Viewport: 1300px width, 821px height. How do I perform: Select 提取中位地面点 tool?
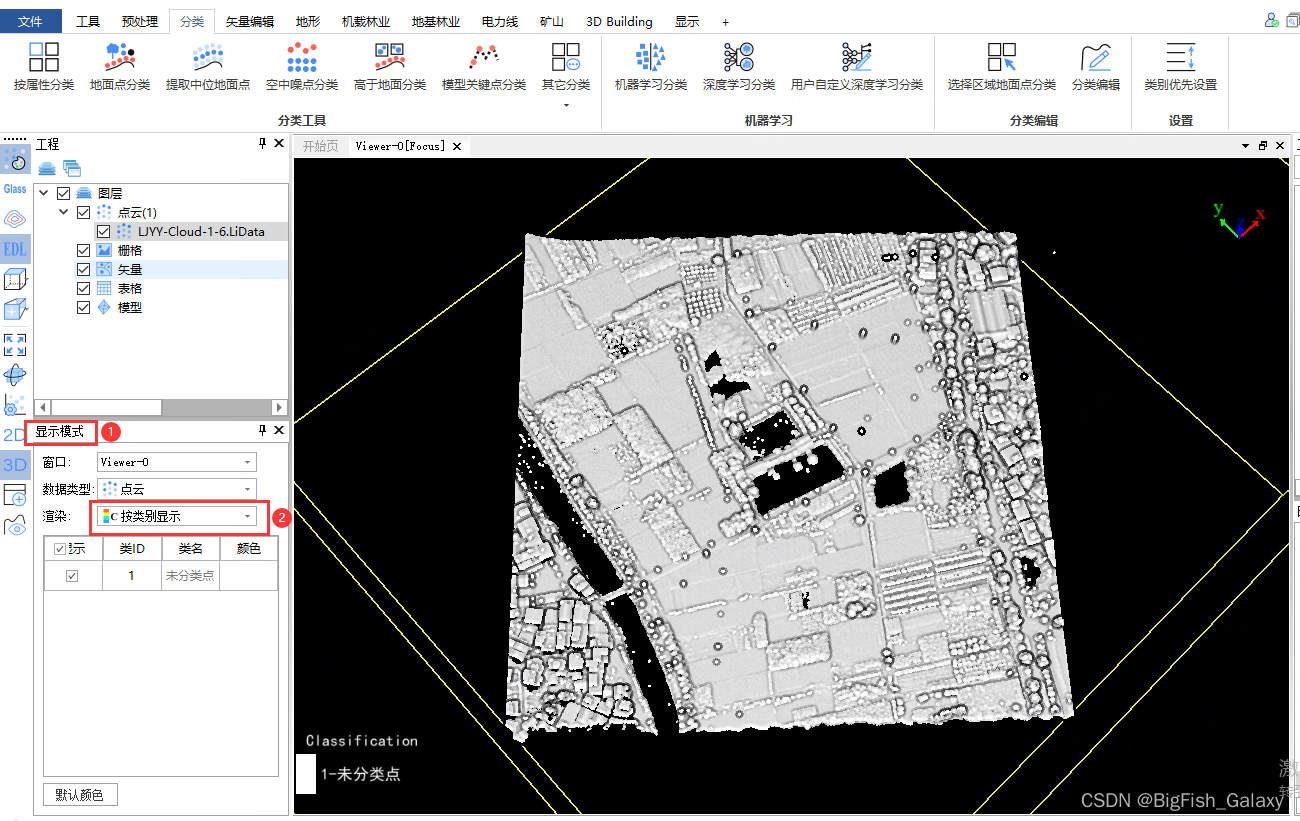pos(208,66)
